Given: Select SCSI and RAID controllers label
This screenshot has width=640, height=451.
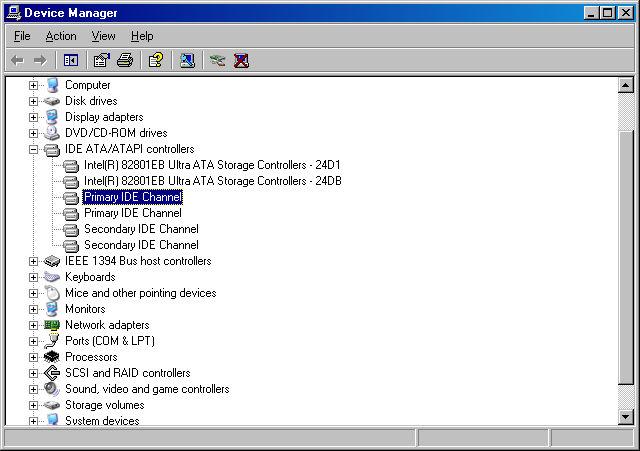Looking at the screenshot, I should (x=128, y=373).
